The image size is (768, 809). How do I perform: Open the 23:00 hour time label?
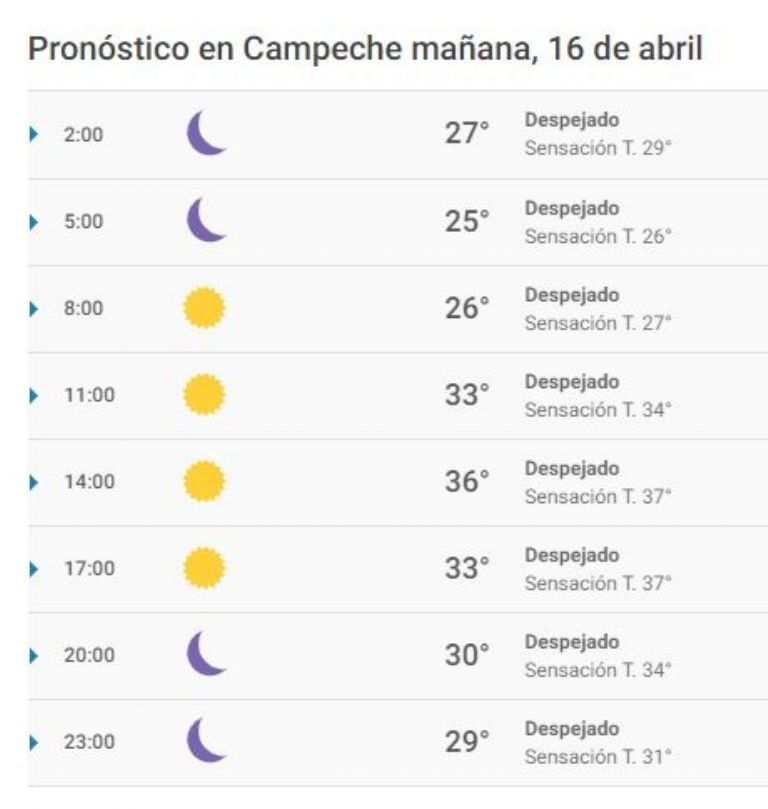coord(89,742)
